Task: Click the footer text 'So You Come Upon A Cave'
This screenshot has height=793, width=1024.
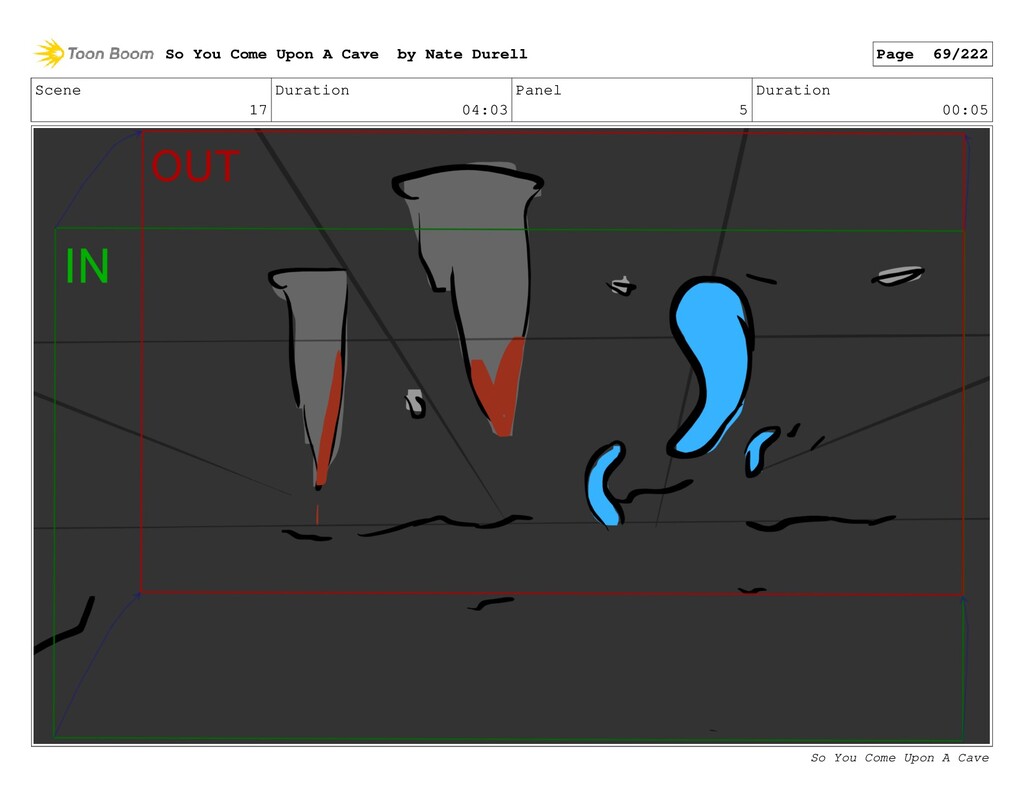Action: coord(899,758)
